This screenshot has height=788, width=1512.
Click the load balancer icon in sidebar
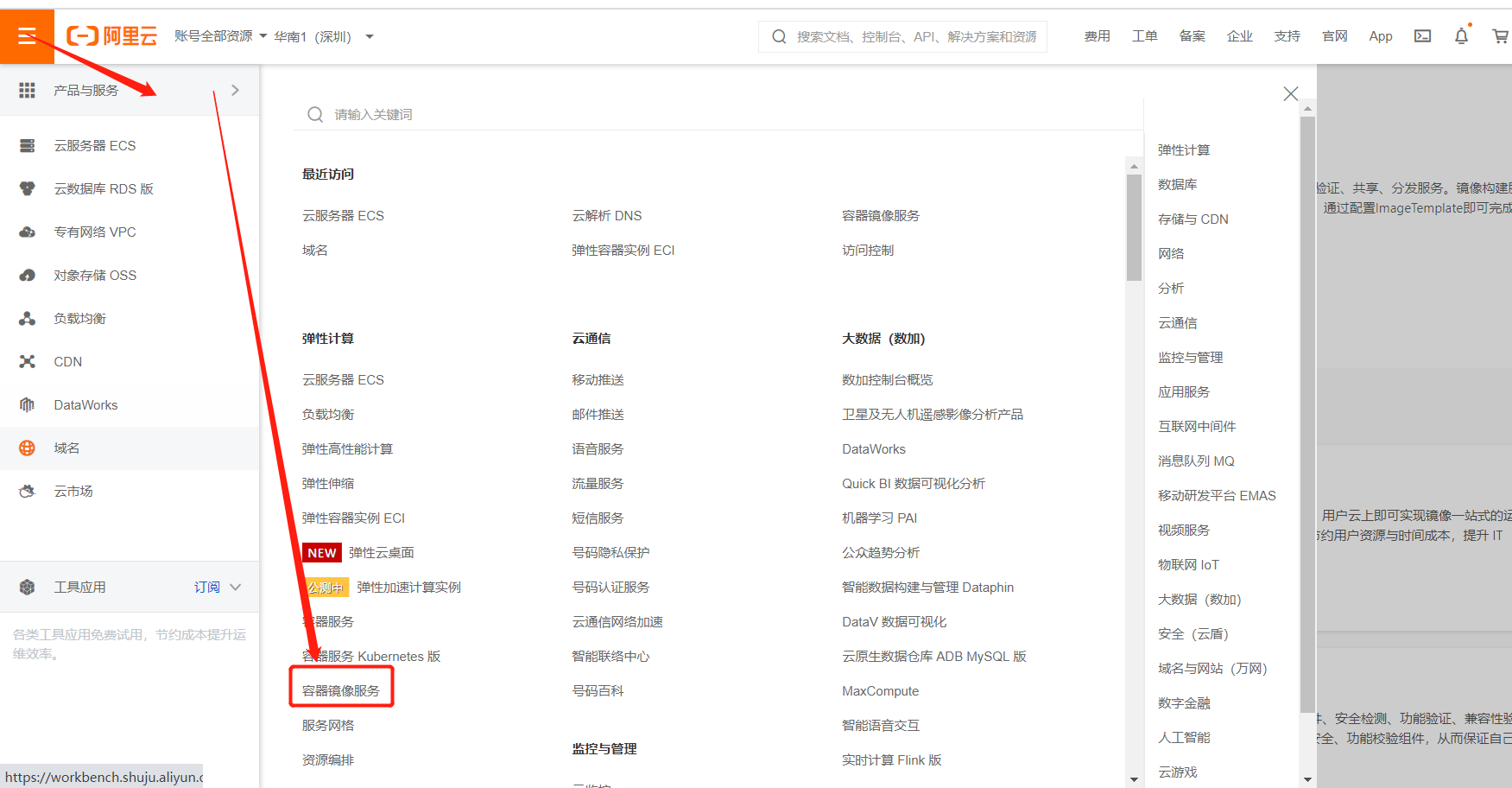point(28,318)
